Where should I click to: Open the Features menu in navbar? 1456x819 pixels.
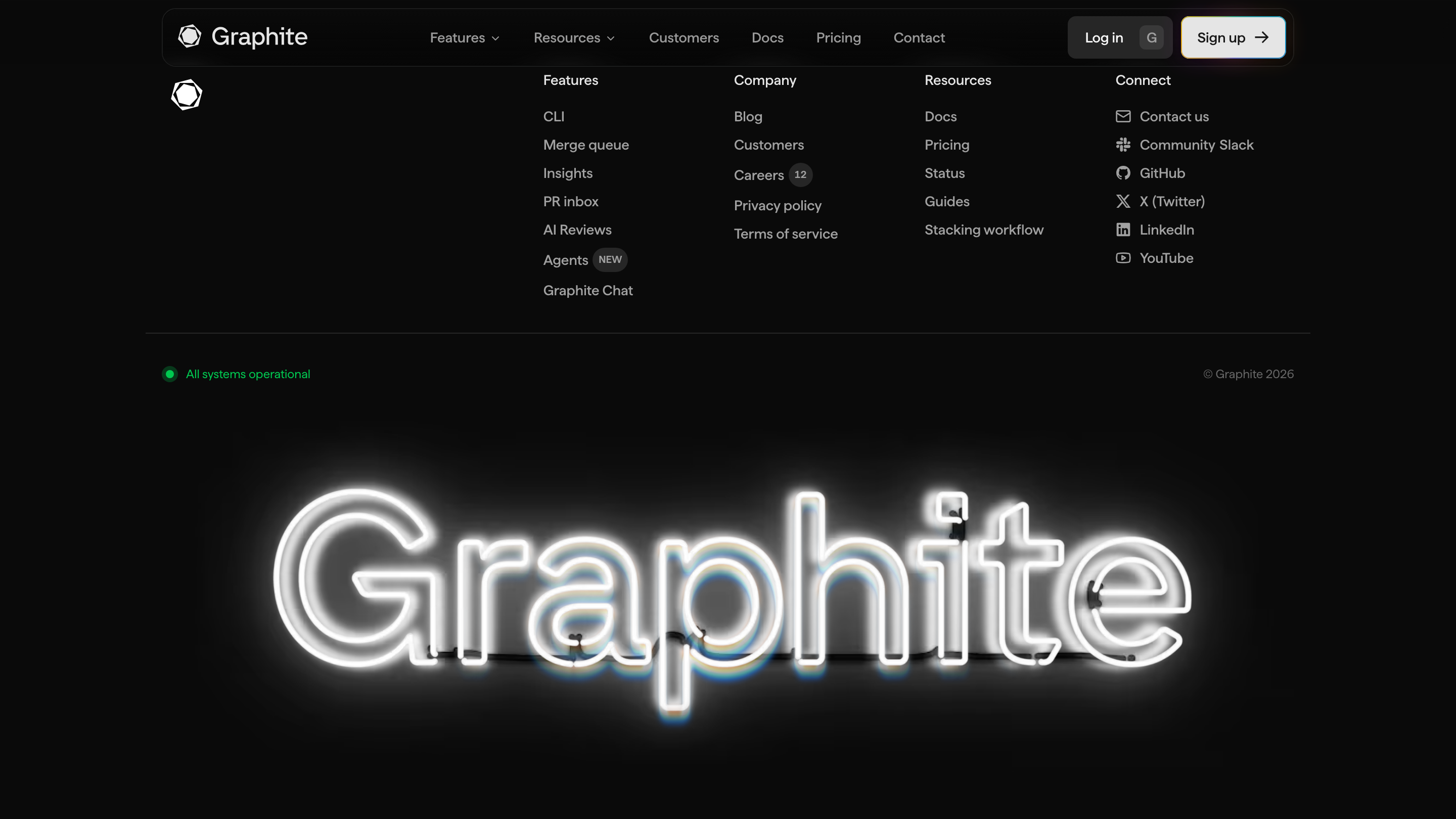465,38
